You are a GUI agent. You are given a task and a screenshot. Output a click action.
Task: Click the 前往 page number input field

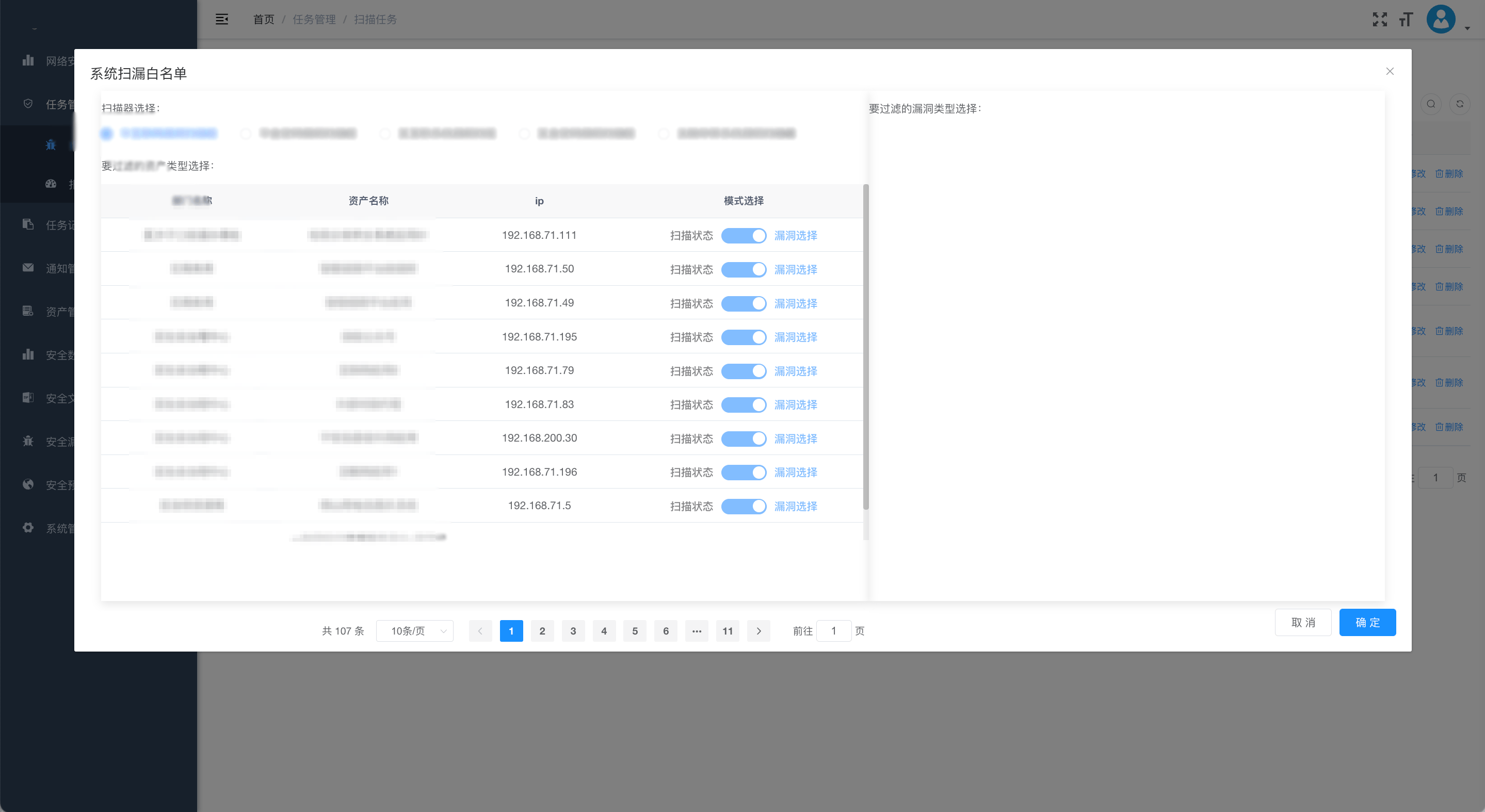(834, 631)
